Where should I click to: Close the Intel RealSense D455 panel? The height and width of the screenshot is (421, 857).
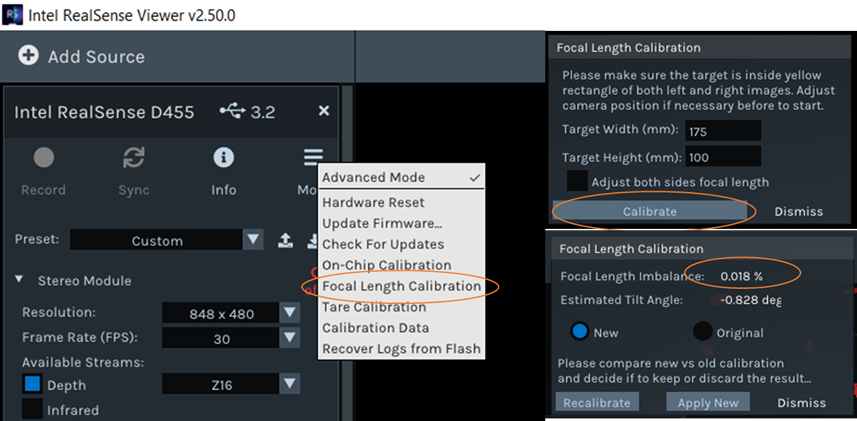[324, 111]
